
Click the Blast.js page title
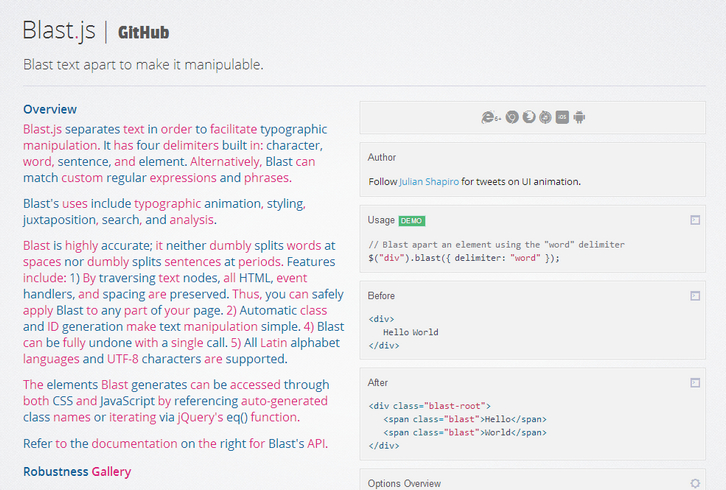(x=59, y=31)
